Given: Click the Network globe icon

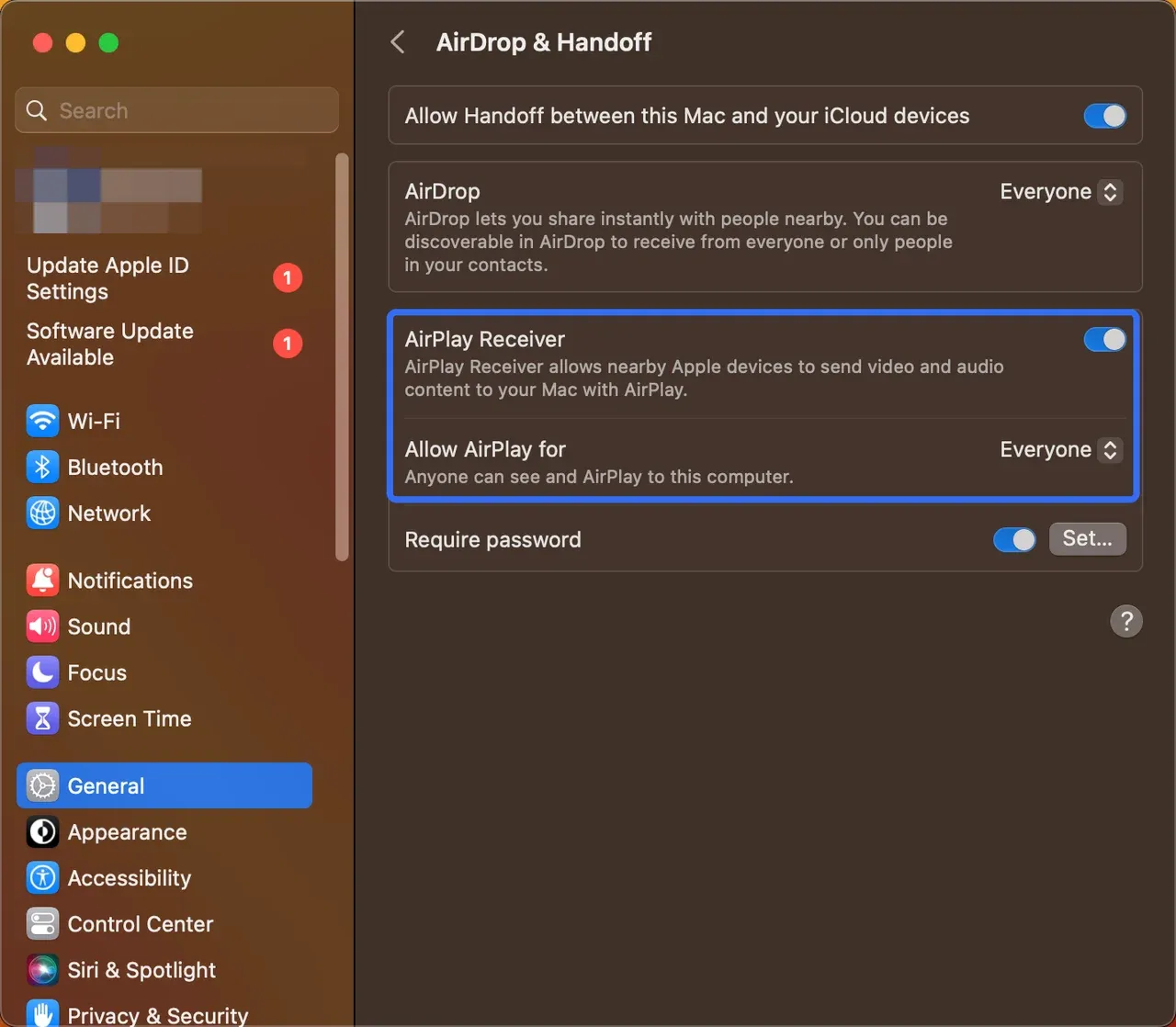Looking at the screenshot, I should [x=42, y=513].
